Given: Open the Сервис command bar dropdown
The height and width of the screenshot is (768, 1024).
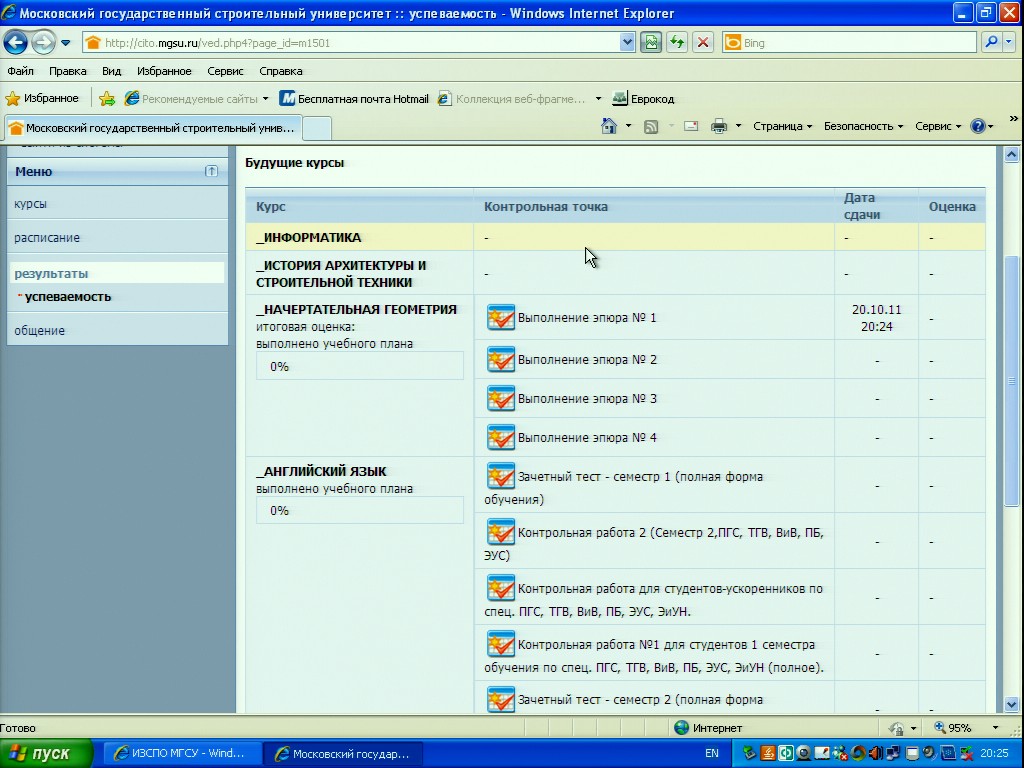Looking at the screenshot, I should click(x=938, y=126).
